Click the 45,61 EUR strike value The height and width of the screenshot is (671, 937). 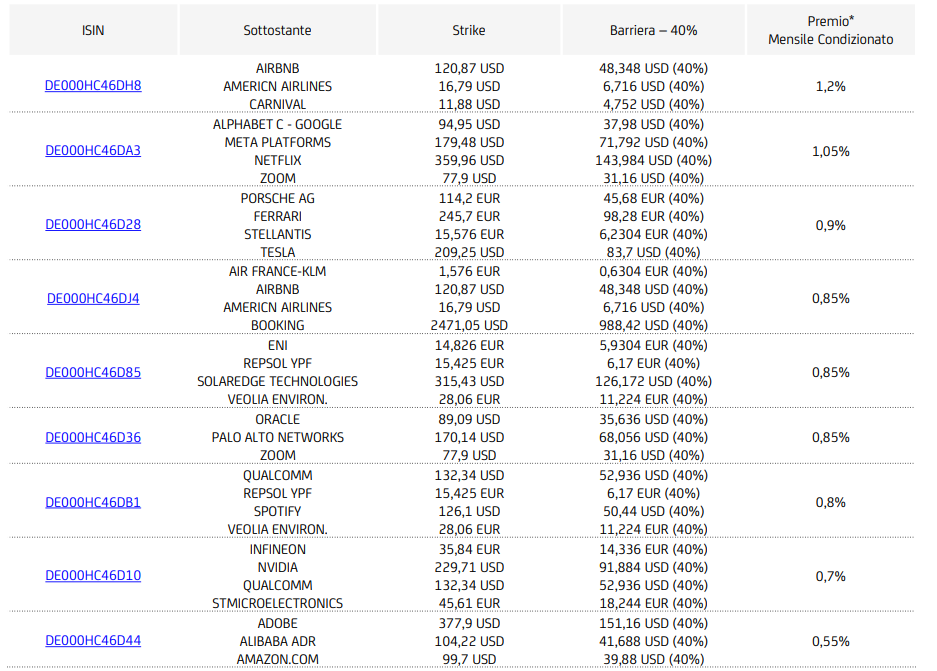pos(469,603)
